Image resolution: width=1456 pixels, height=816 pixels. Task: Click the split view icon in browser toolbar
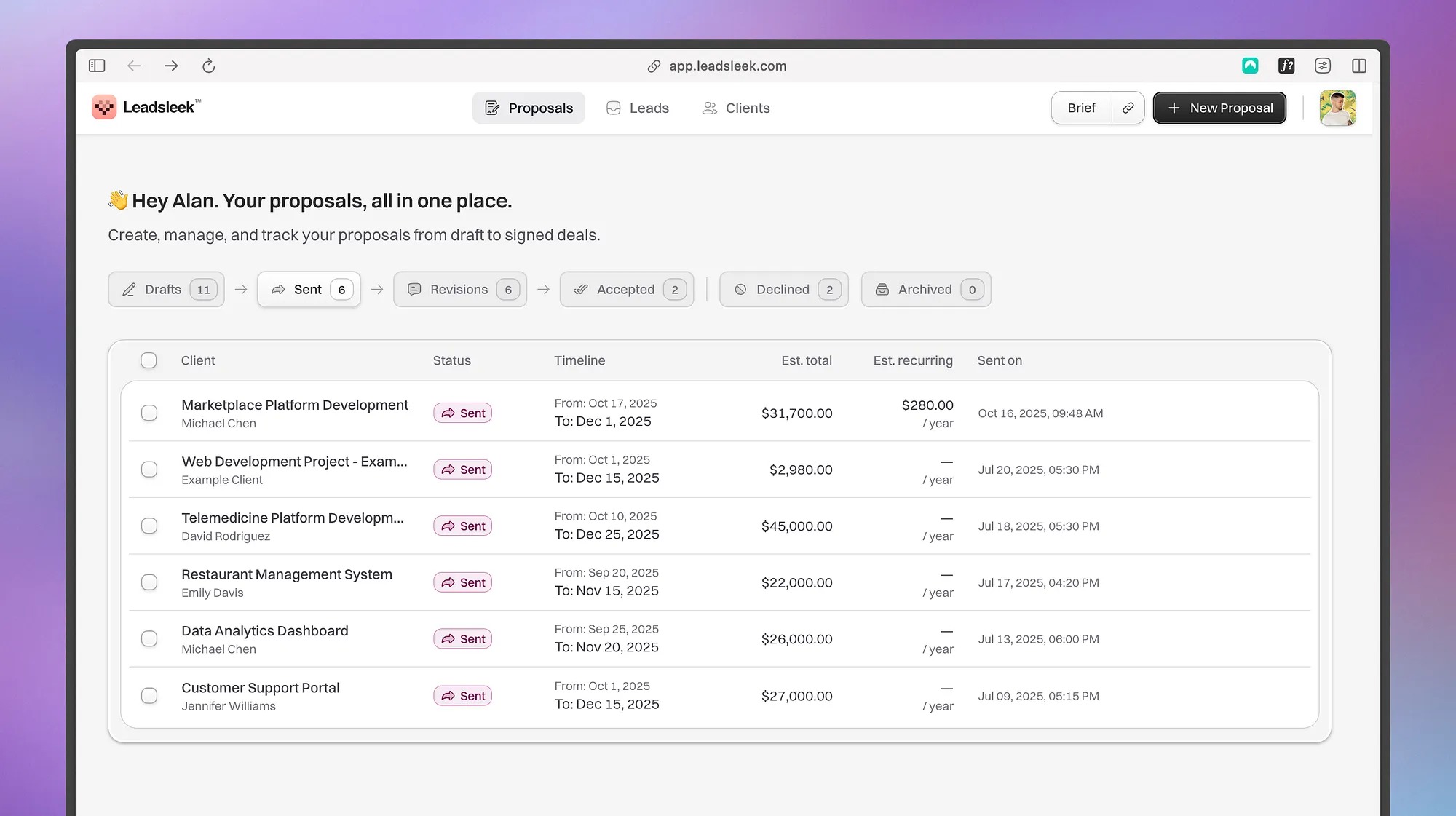(1358, 66)
